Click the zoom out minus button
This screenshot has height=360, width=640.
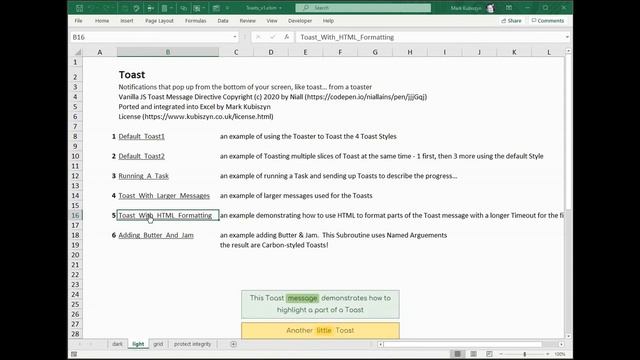click(x=501, y=354)
